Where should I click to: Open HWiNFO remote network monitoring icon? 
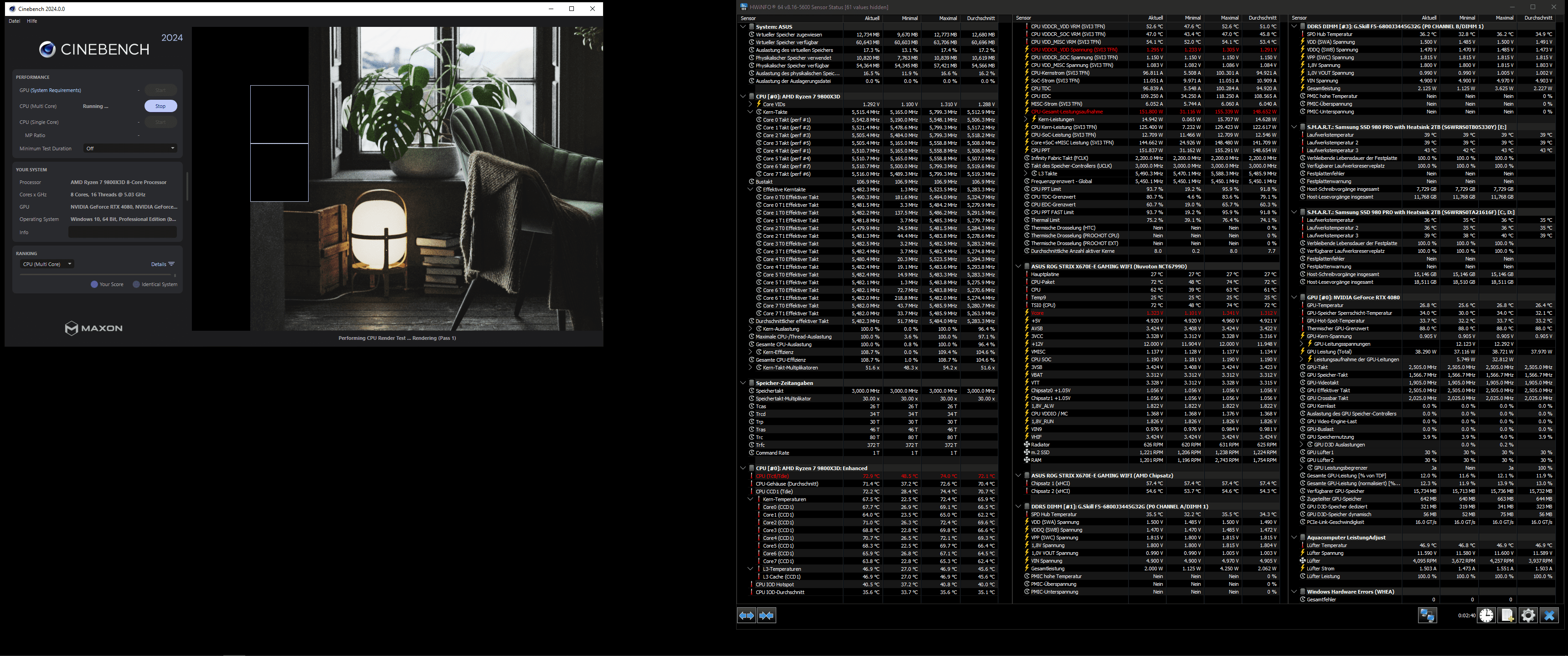click(x=1428, y=615)
